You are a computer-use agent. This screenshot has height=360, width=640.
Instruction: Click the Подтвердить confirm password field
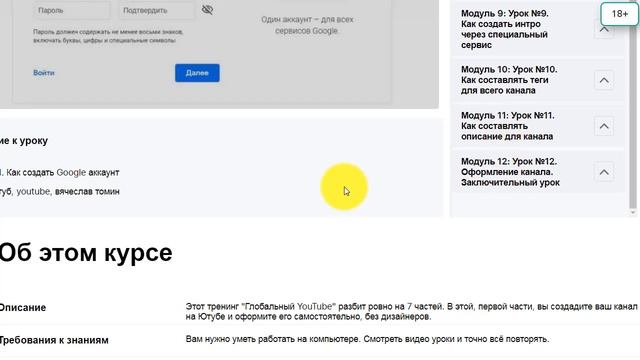tap(156, 10)
